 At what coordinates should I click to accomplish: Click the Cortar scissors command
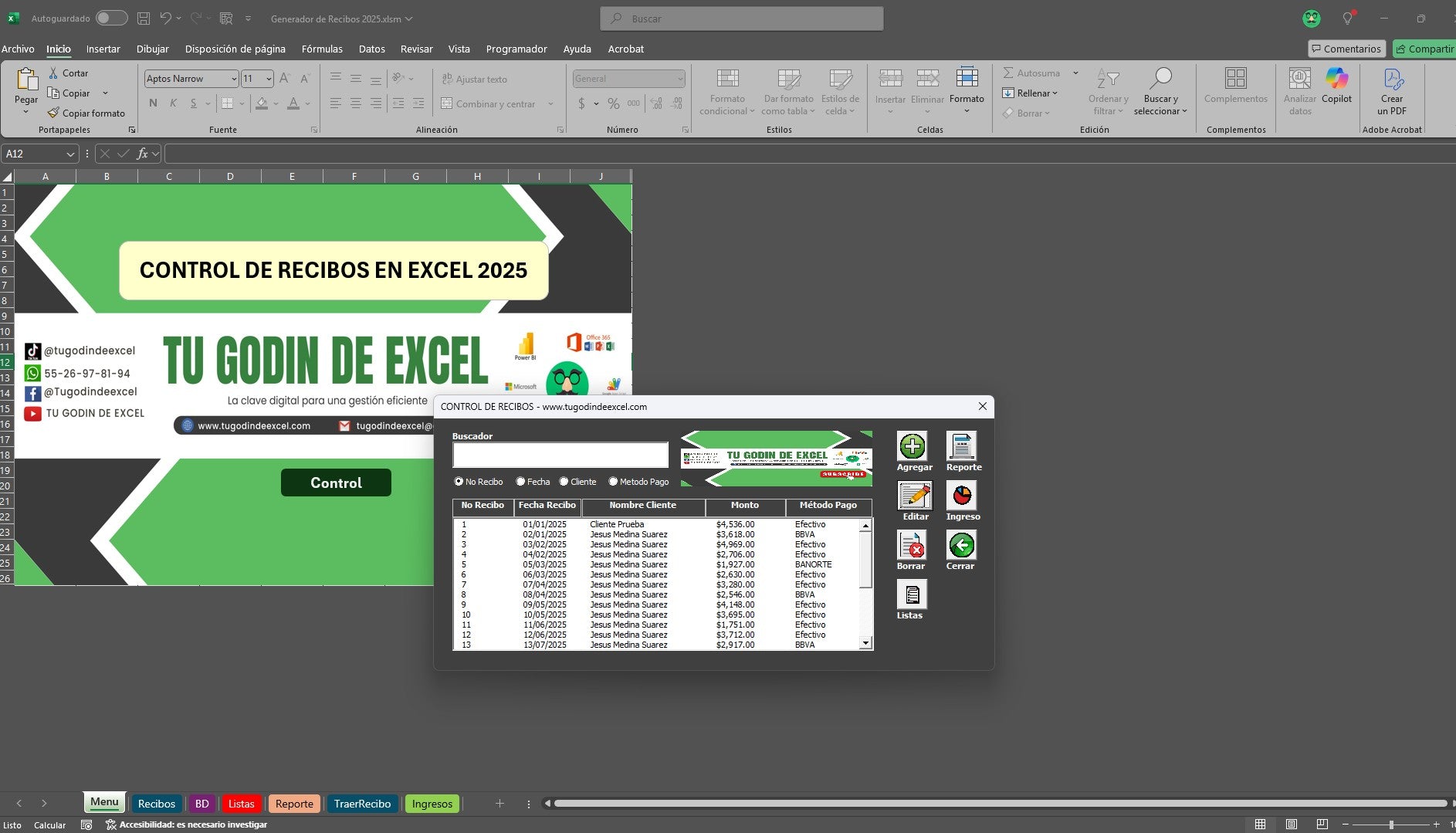coord(68,73)
